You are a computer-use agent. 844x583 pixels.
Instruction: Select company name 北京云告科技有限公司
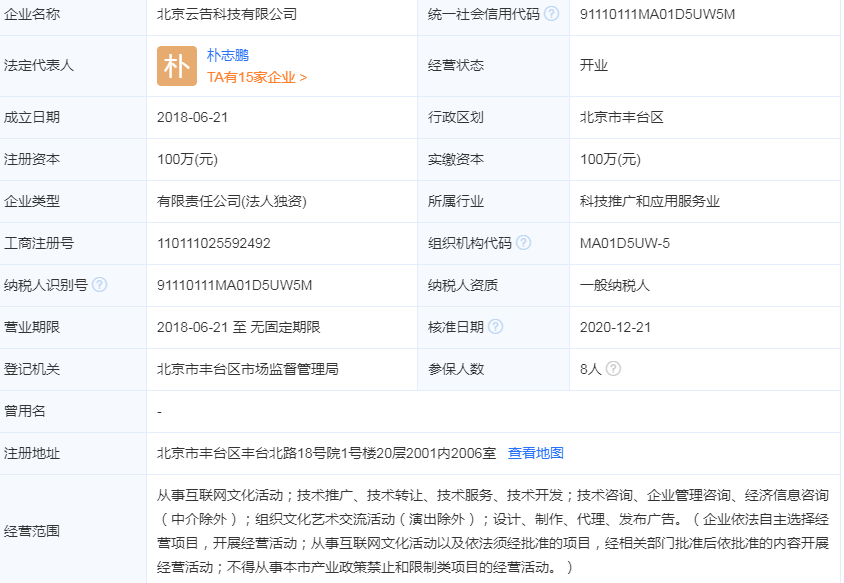(x=227, y=14)
